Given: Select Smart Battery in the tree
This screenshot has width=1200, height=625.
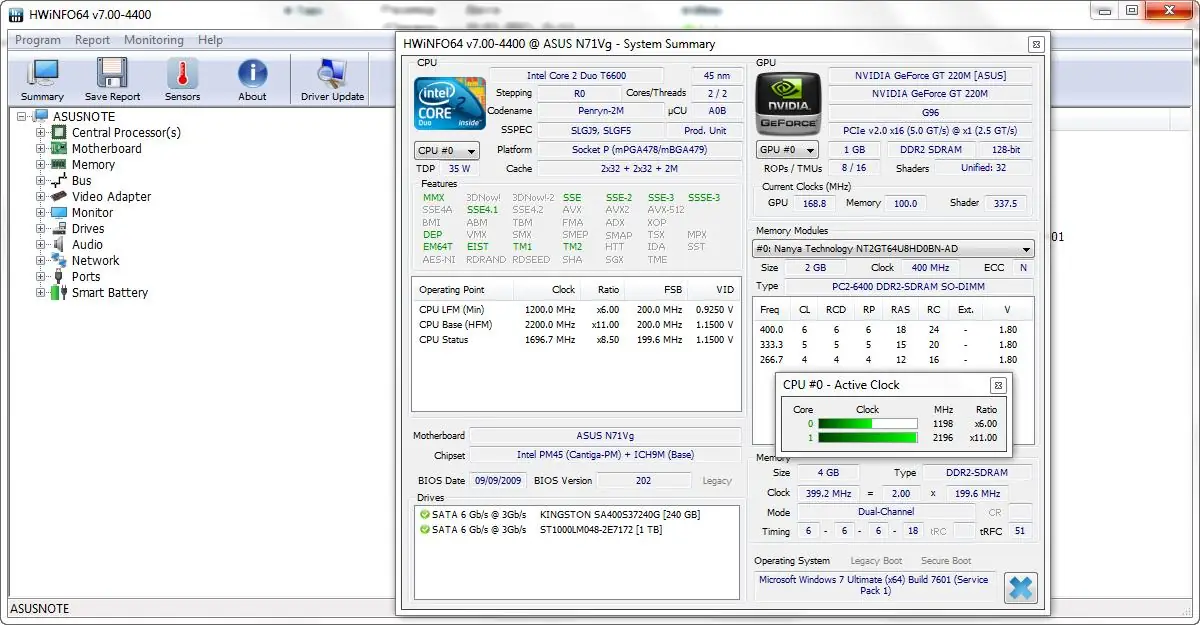Looking at the screenshot, I should 109,293.
